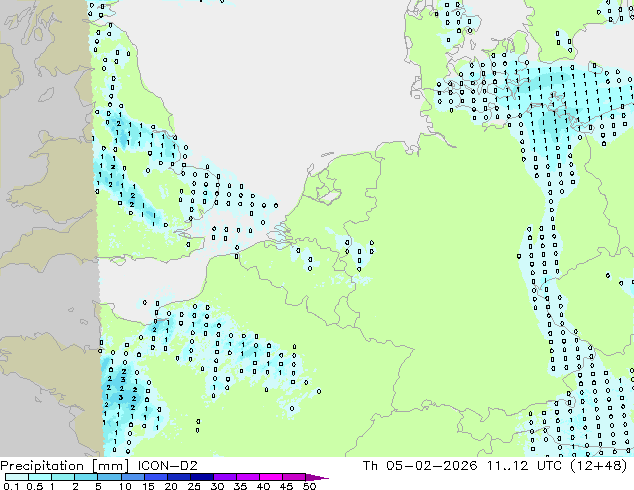Click the 15–20 mm legend color swatch
Screen dimensions: 634x490
pos(155,477)
